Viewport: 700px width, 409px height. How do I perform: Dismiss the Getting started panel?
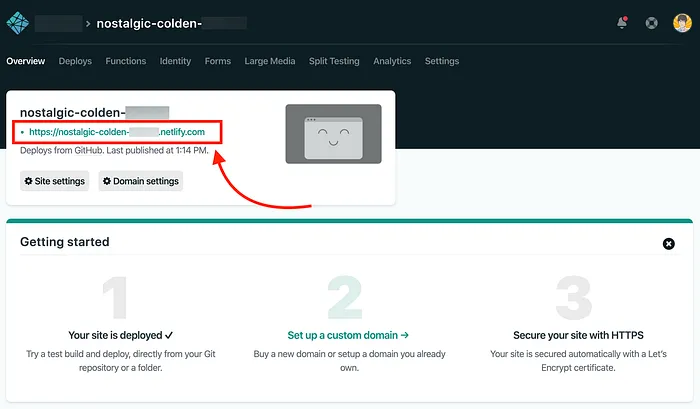(x=668, y=244)
